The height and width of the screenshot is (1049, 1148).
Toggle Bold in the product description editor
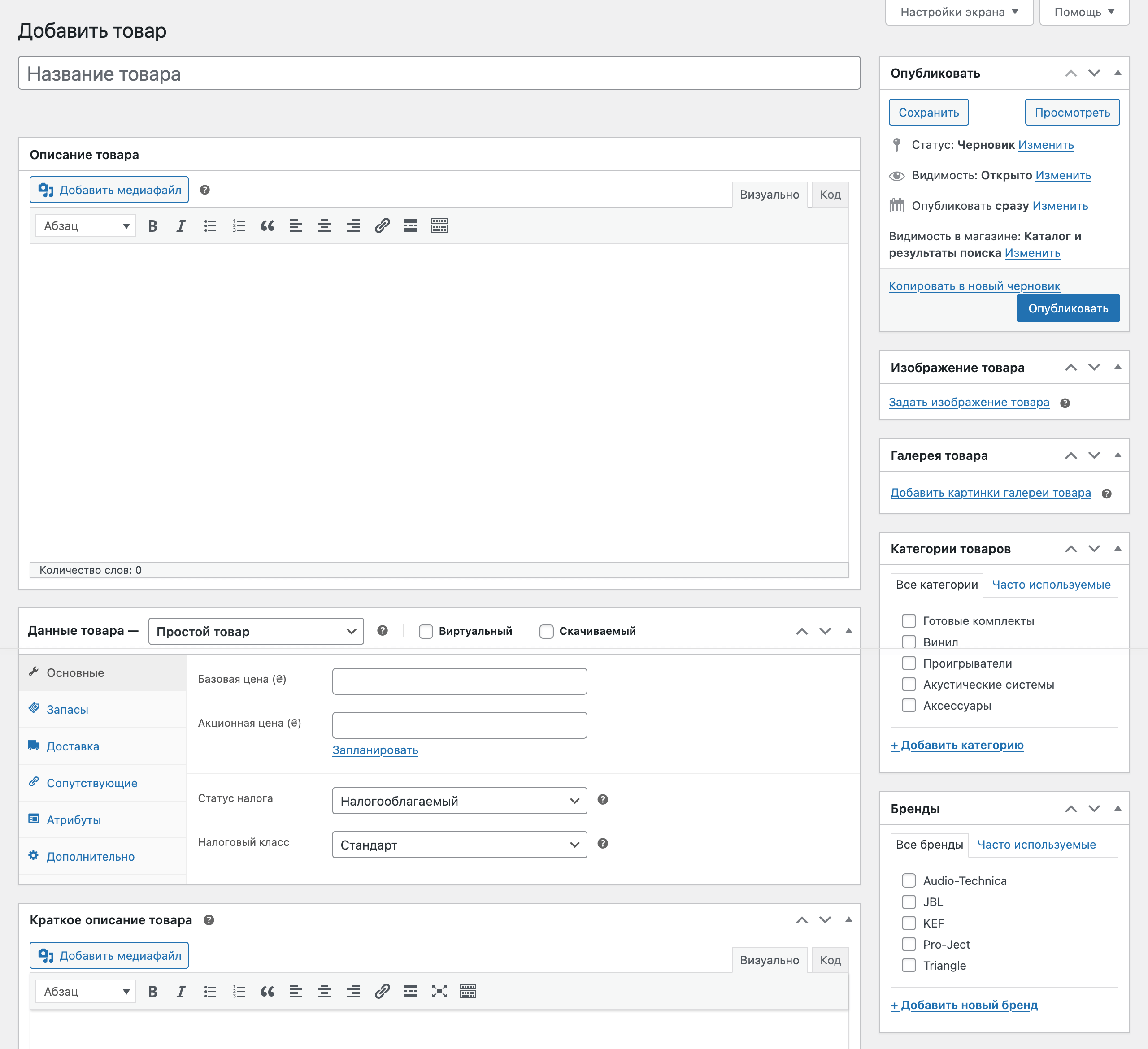[x=152, y=226]
